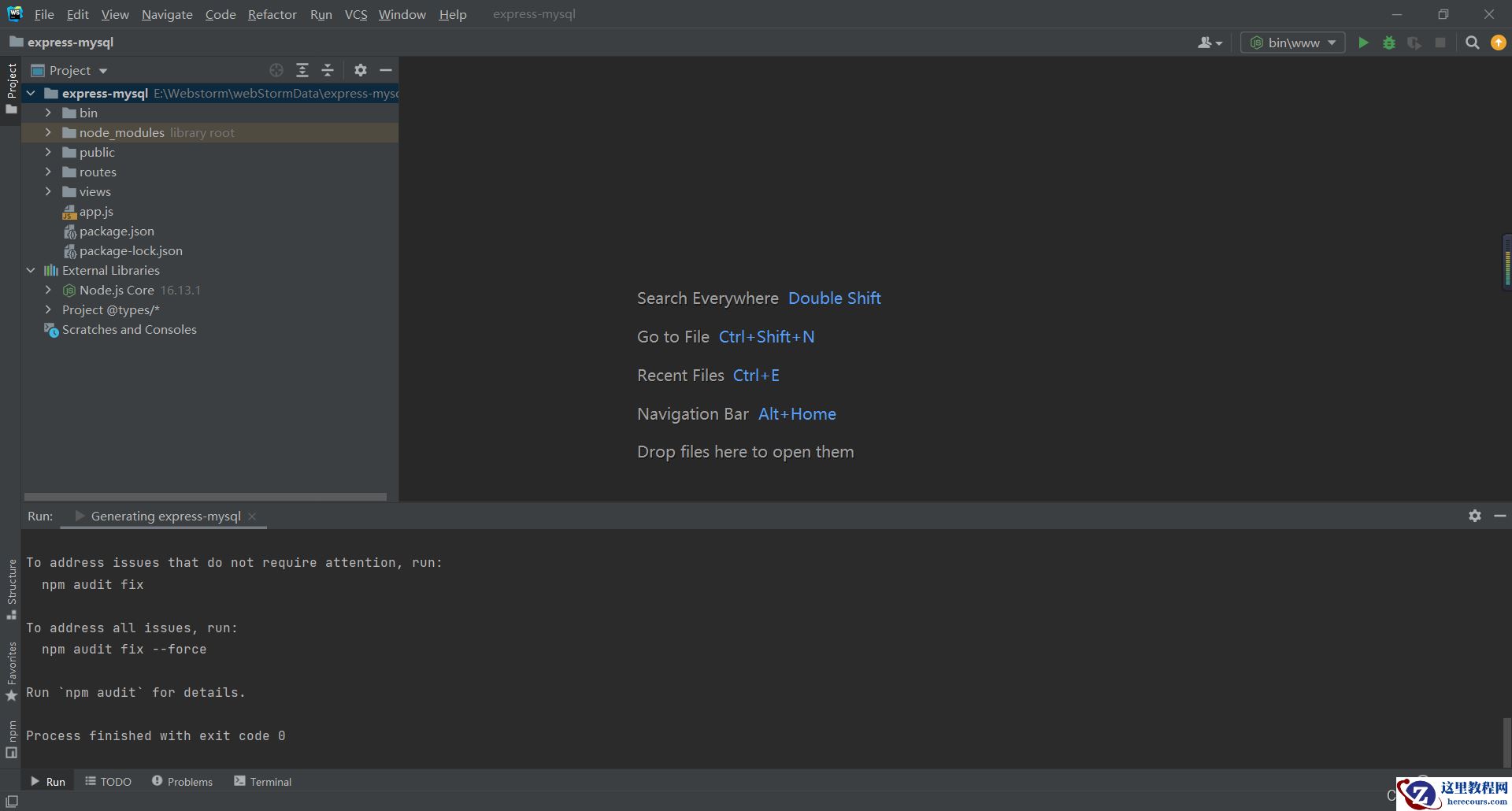Expand the routes folder
The height and width of the screenshot is (811, 1512).
[x=48, y=172]
